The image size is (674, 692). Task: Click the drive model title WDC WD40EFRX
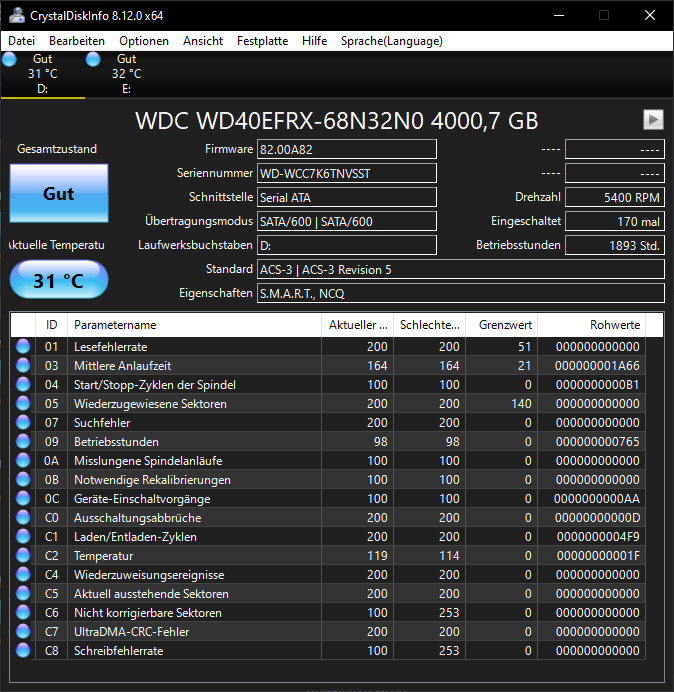click(x=337, y=120)
